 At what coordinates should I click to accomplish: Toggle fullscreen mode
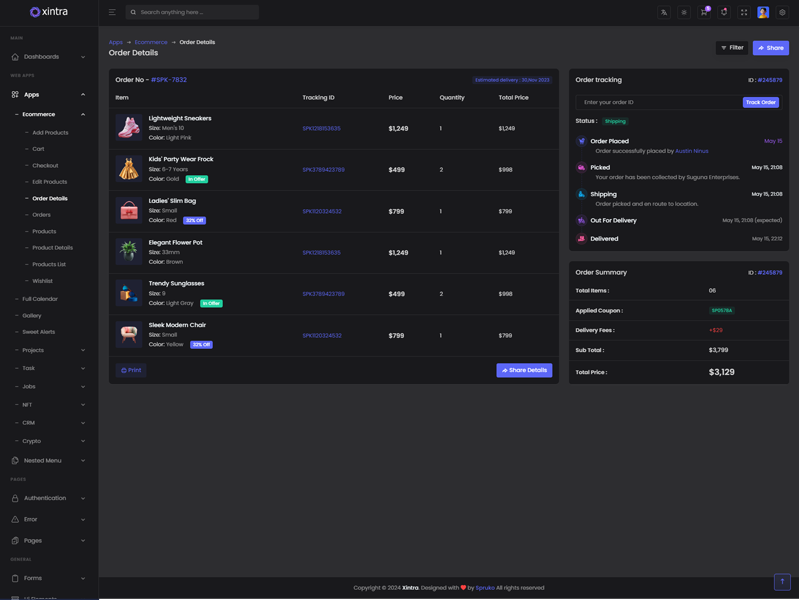click(744, 13)
